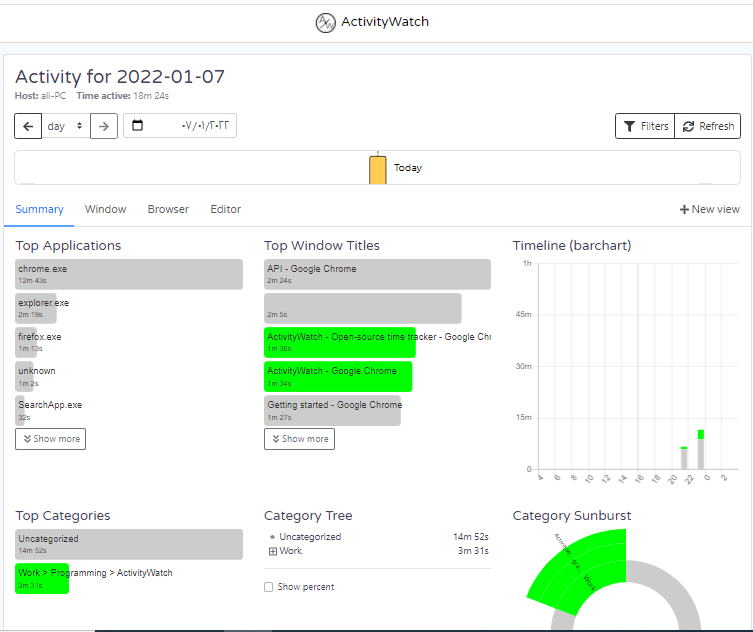The width and height of the screenshot is (753, 632).
Task: Select the unknown application bar
Action: tap(24, 377)
